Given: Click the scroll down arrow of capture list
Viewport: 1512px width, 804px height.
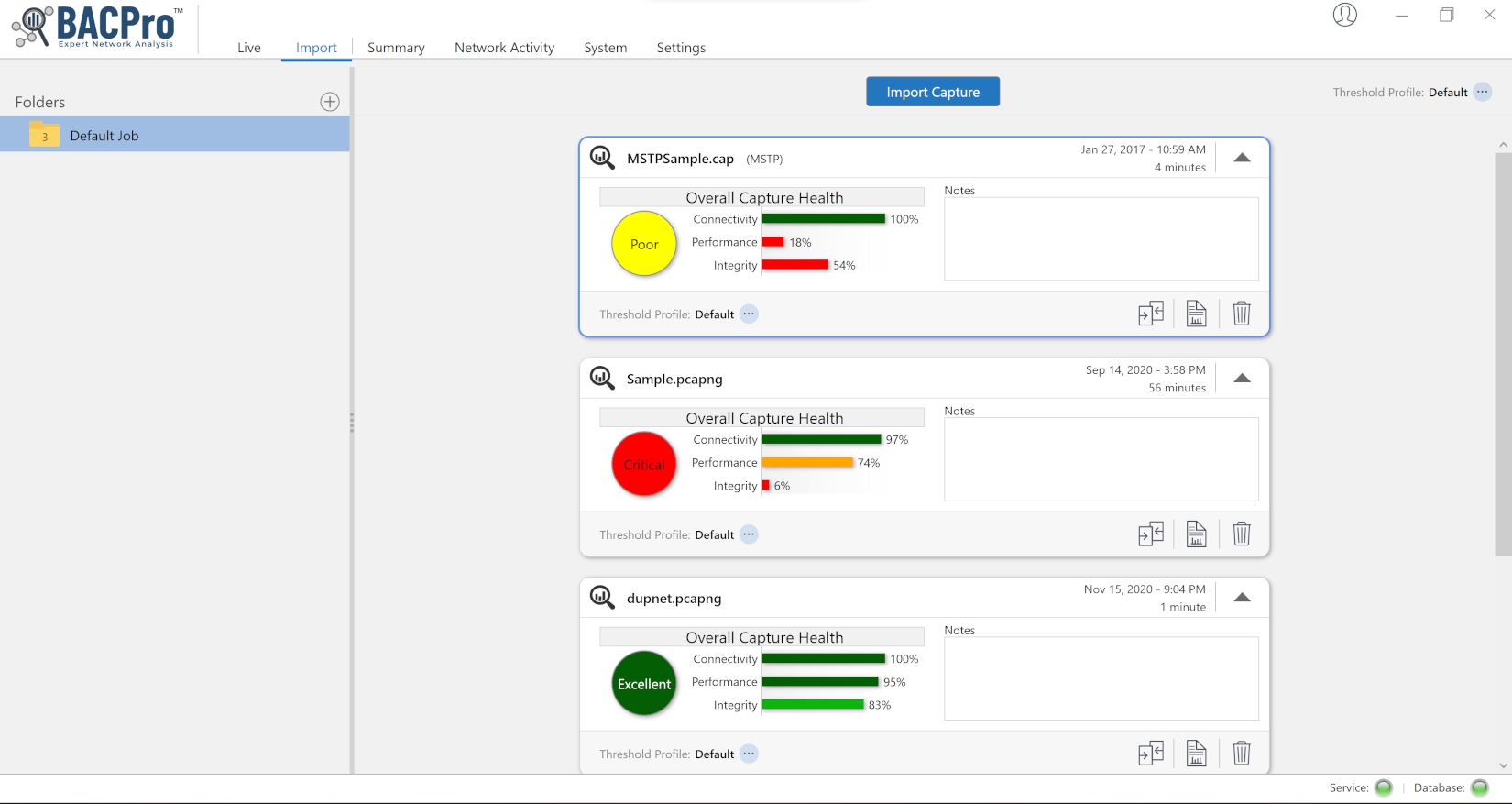Looking at the screenshot, I should pos(1503,765).
